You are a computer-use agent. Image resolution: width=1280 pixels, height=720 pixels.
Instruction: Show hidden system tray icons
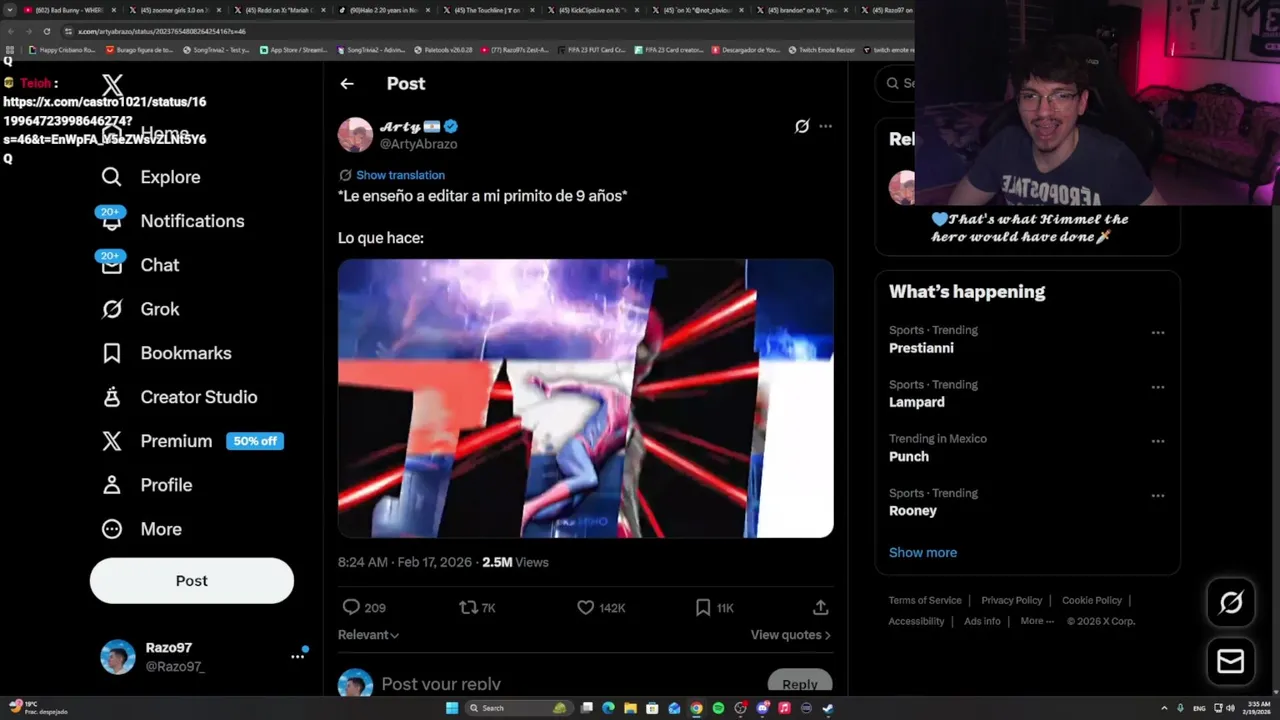(x=1164, y=708)
